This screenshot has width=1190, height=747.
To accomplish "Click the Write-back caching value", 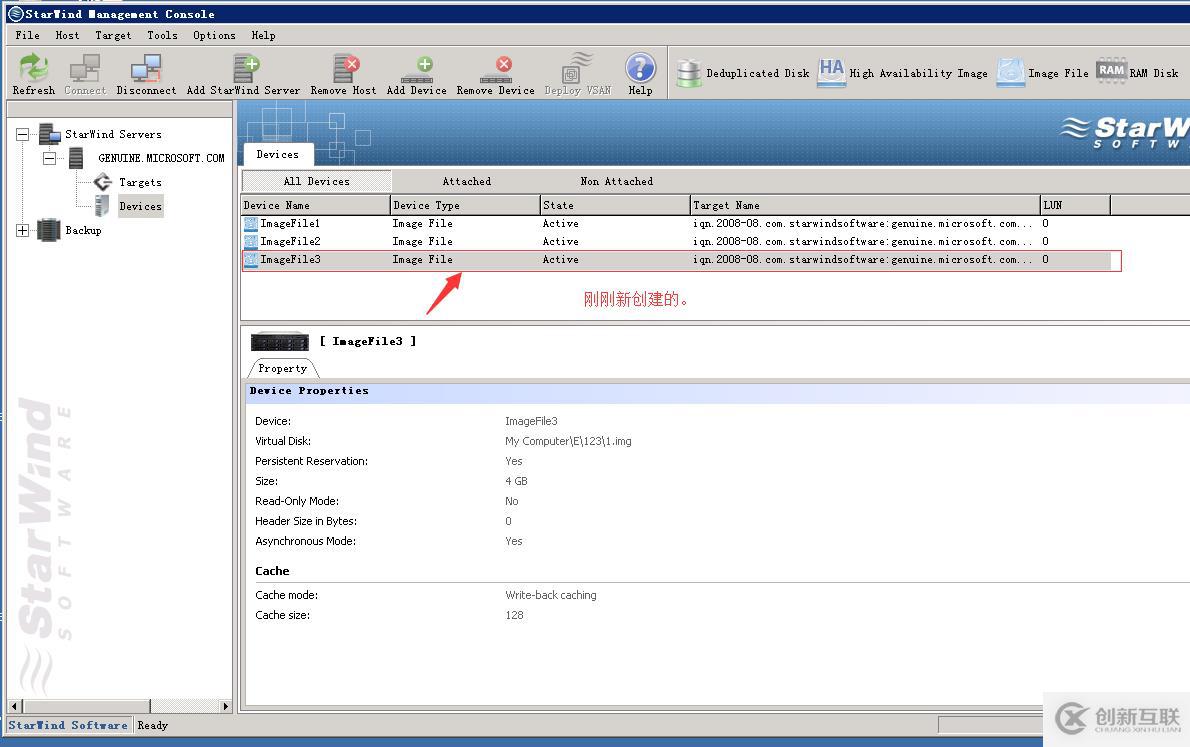I will [551, 595].
